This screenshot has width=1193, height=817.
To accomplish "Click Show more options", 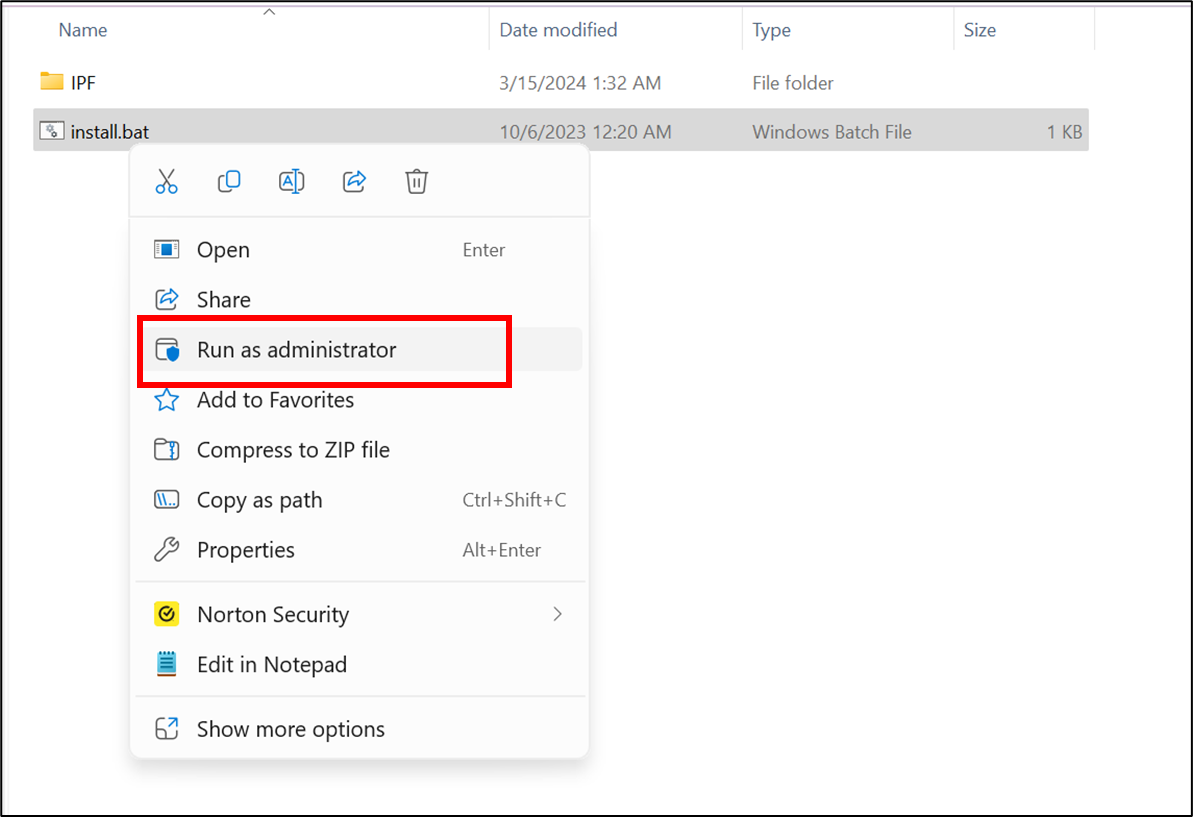I will pyautogui.click(x=290, y=729).
